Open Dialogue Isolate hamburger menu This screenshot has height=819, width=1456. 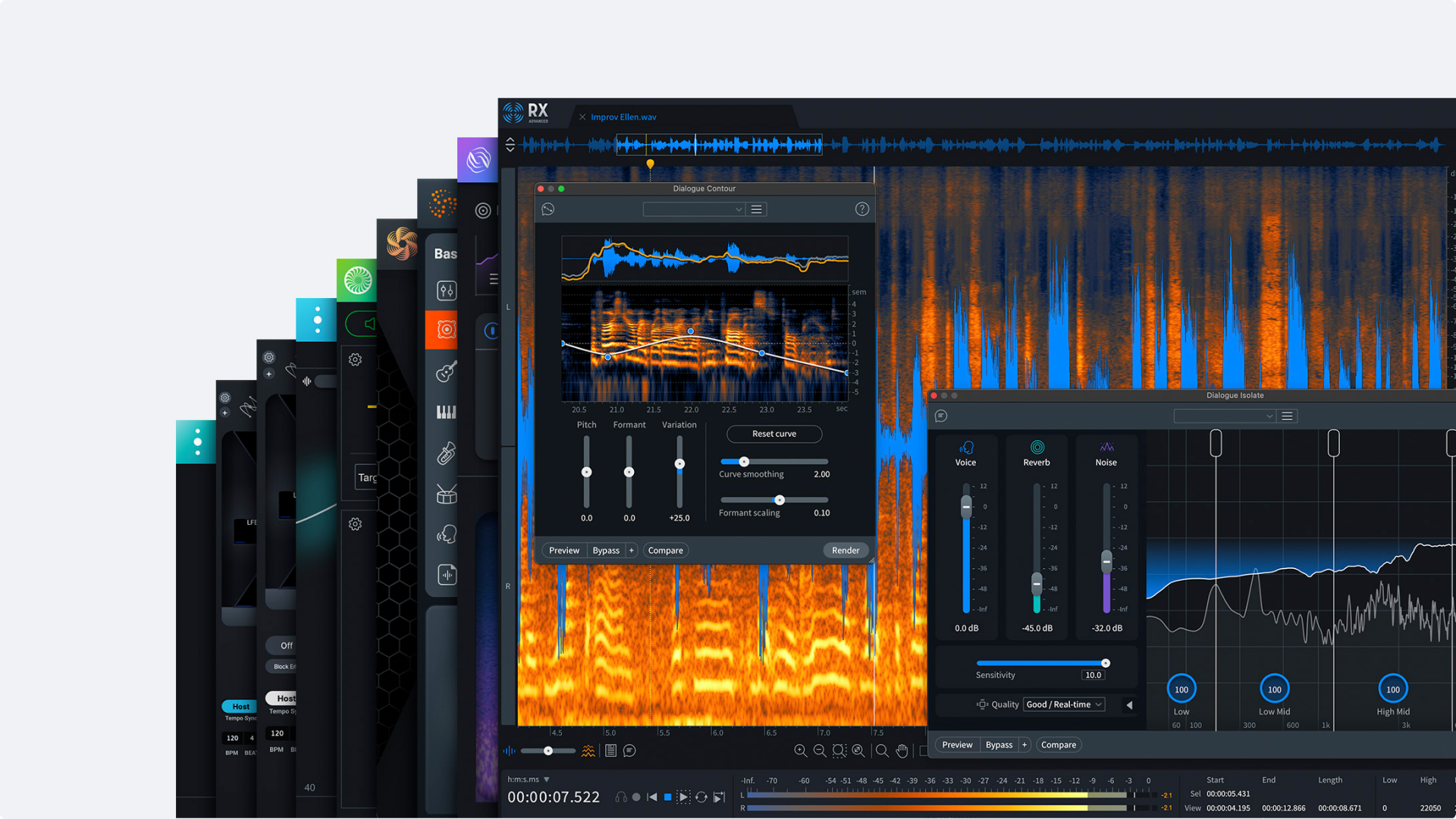click(1287, 416)
